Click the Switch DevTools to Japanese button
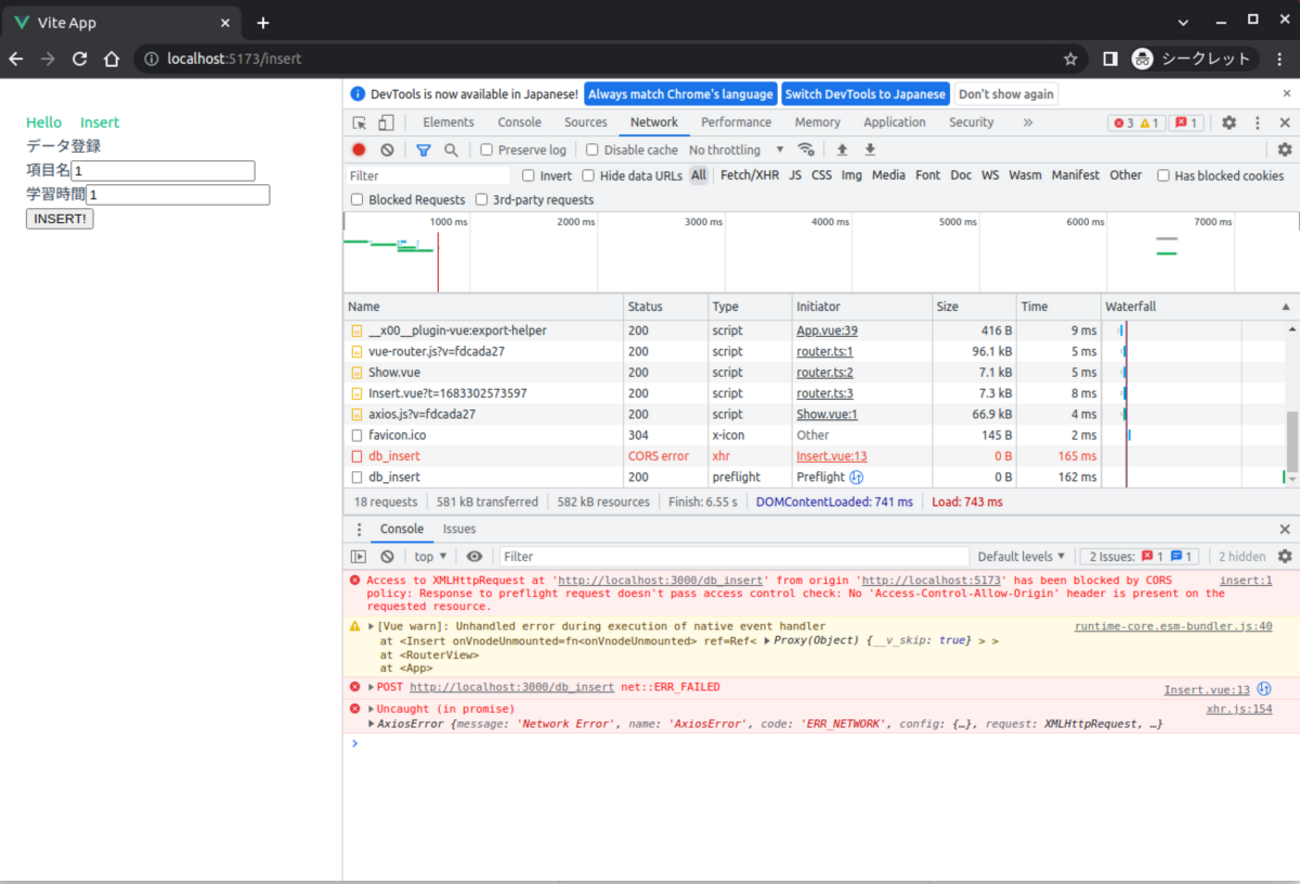The height and width of the screenshot is (884, 1300). point(865,94)
